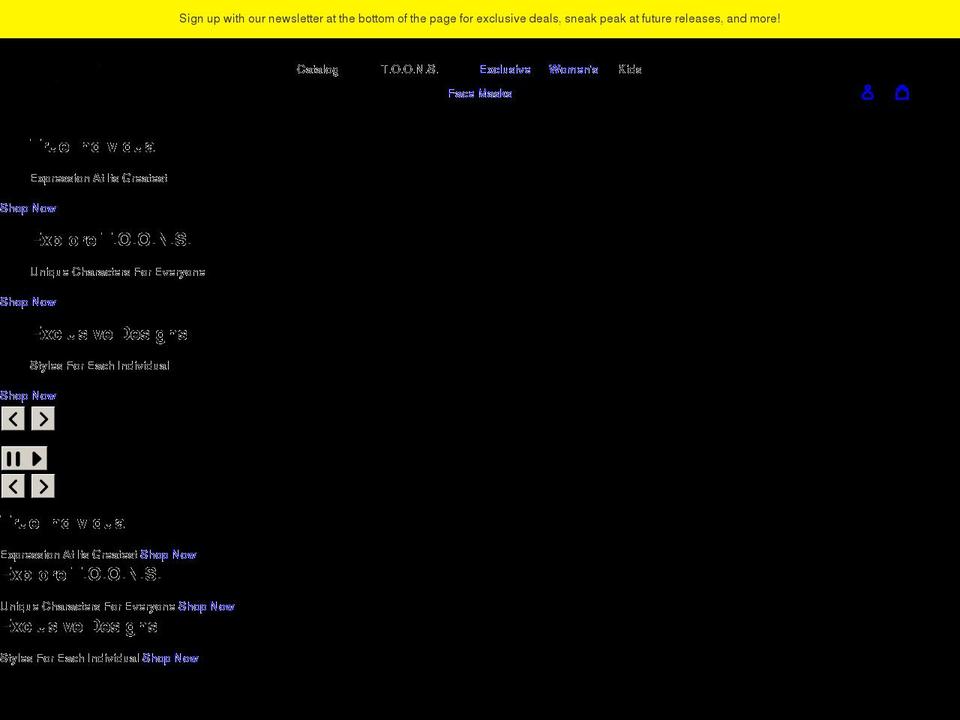Image resolution: width=960 pixels, height=720 pixels.
Task: Pause the slideshow autoplay
Action: pyautogui.click(x=13, y=457)
